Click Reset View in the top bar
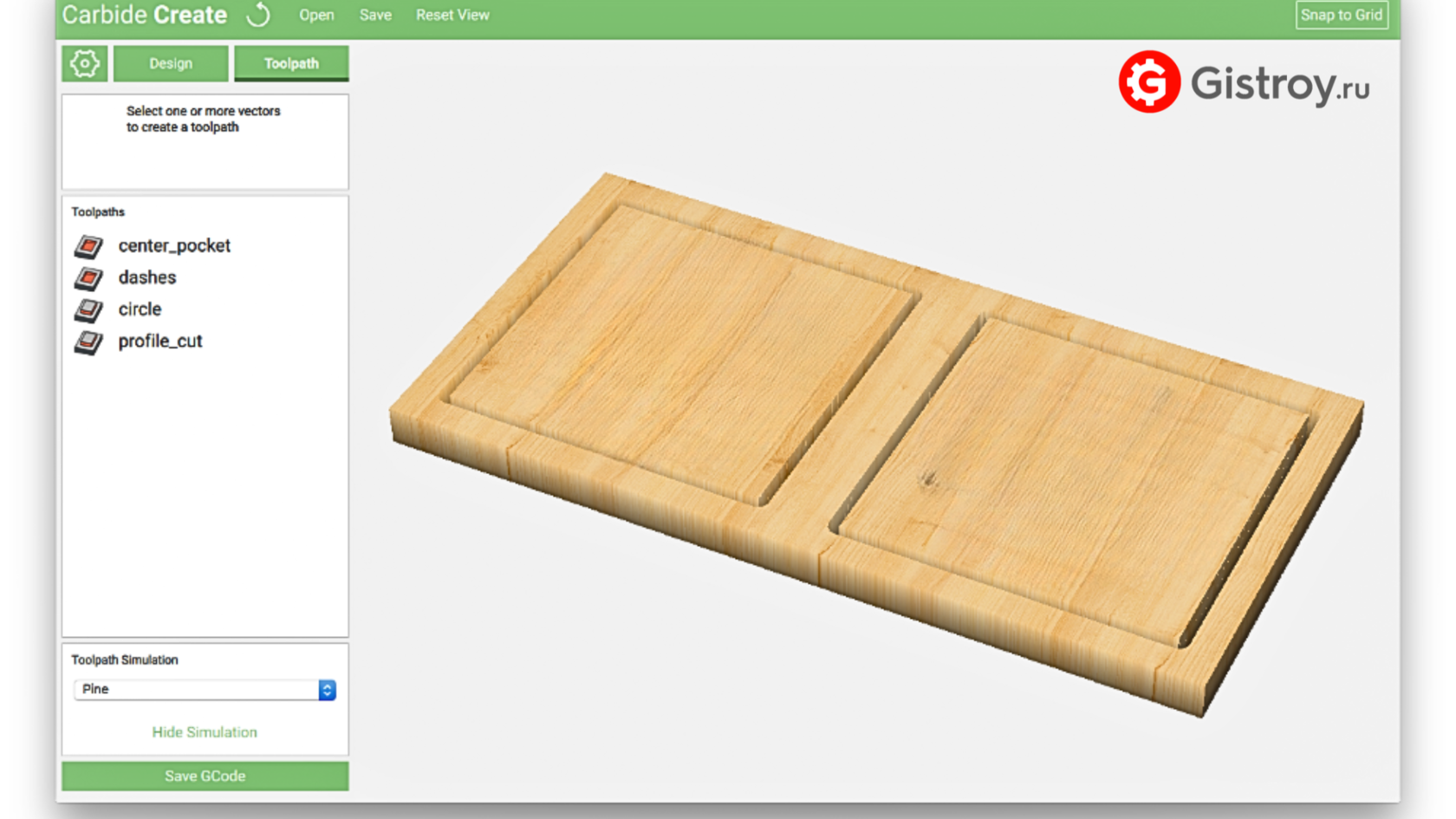 (452, 15)
